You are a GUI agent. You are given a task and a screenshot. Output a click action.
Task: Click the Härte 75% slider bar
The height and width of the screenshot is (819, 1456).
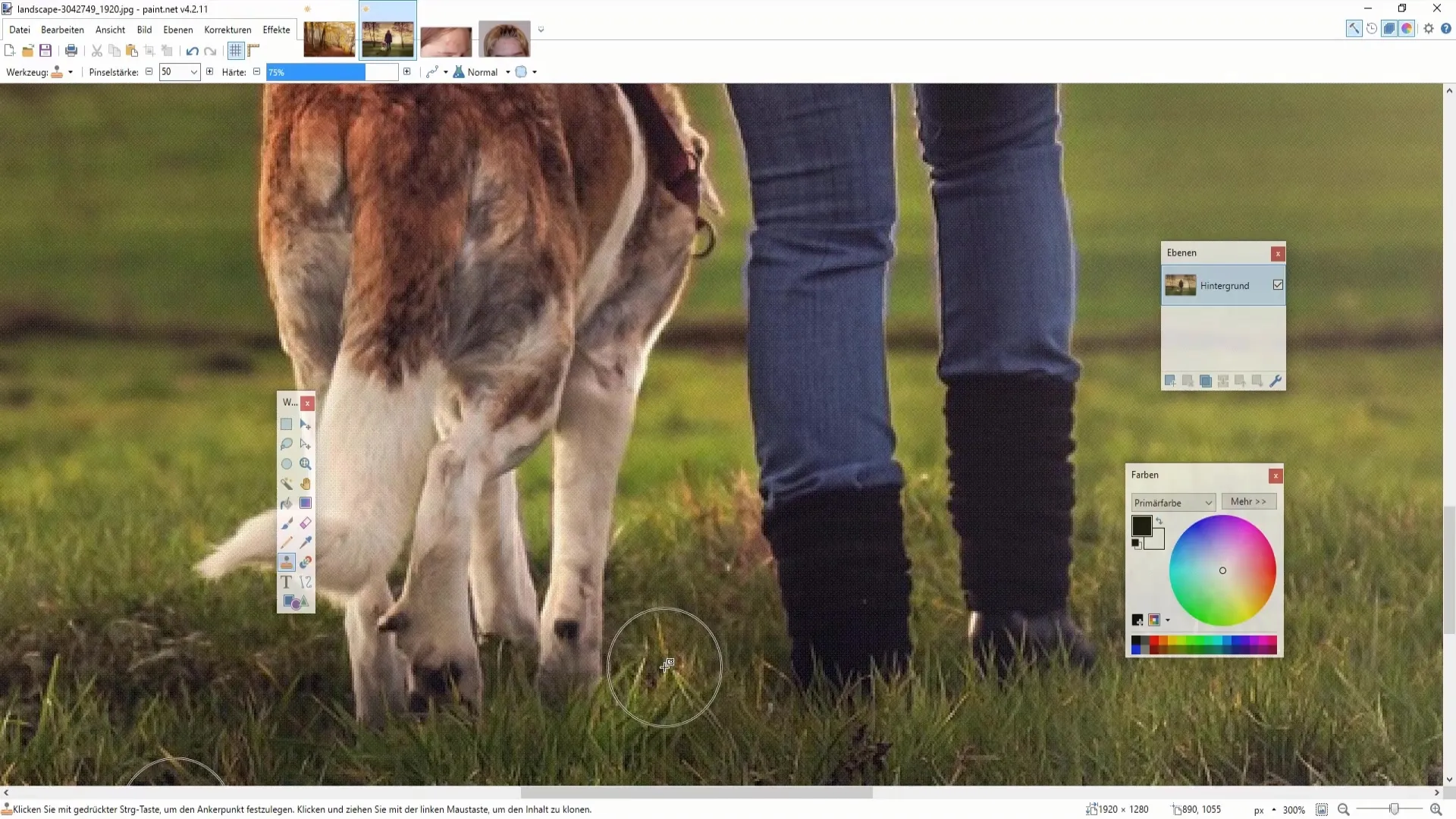click(x=332, y=72)
